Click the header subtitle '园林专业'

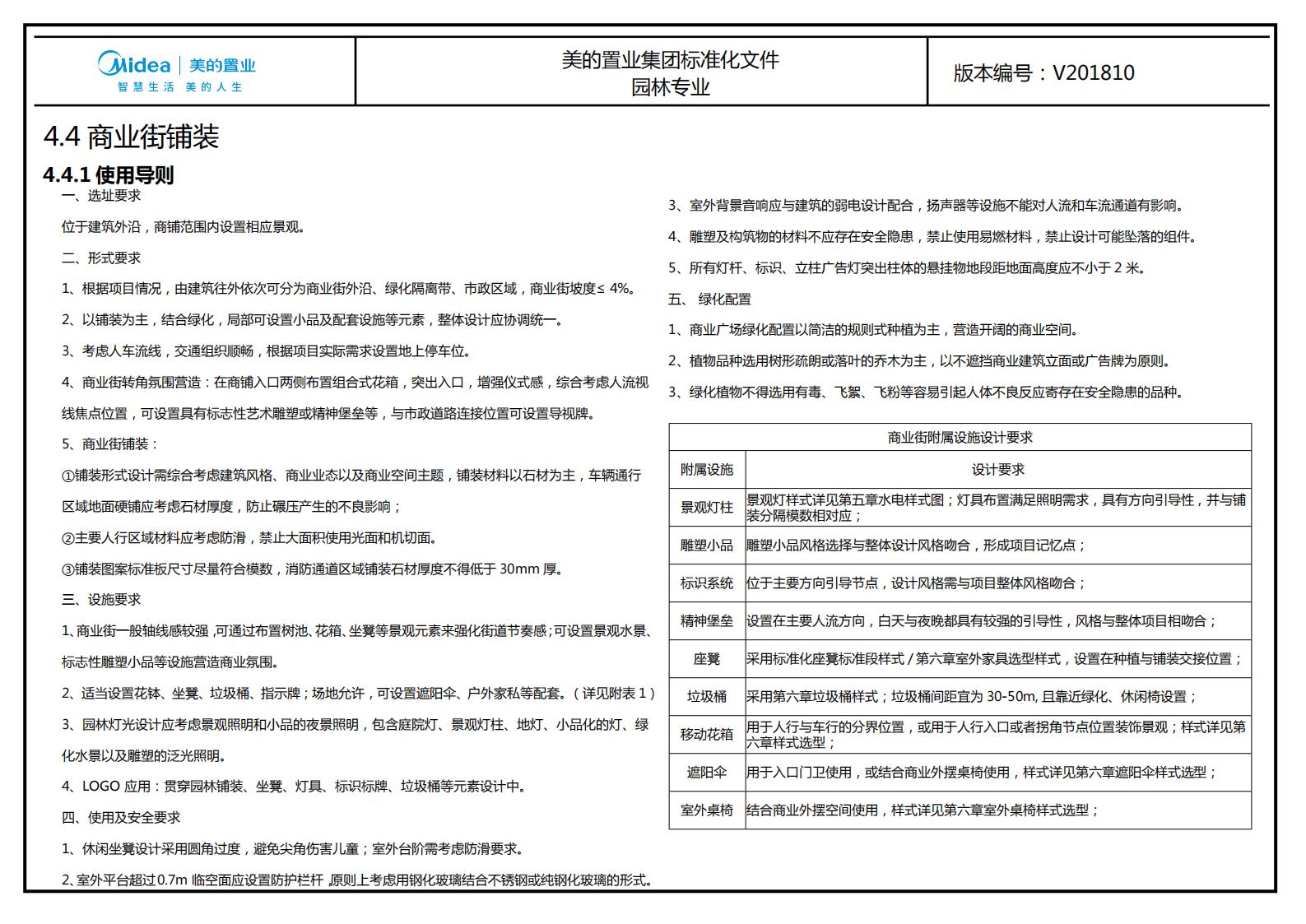click(x=670, y=86)
